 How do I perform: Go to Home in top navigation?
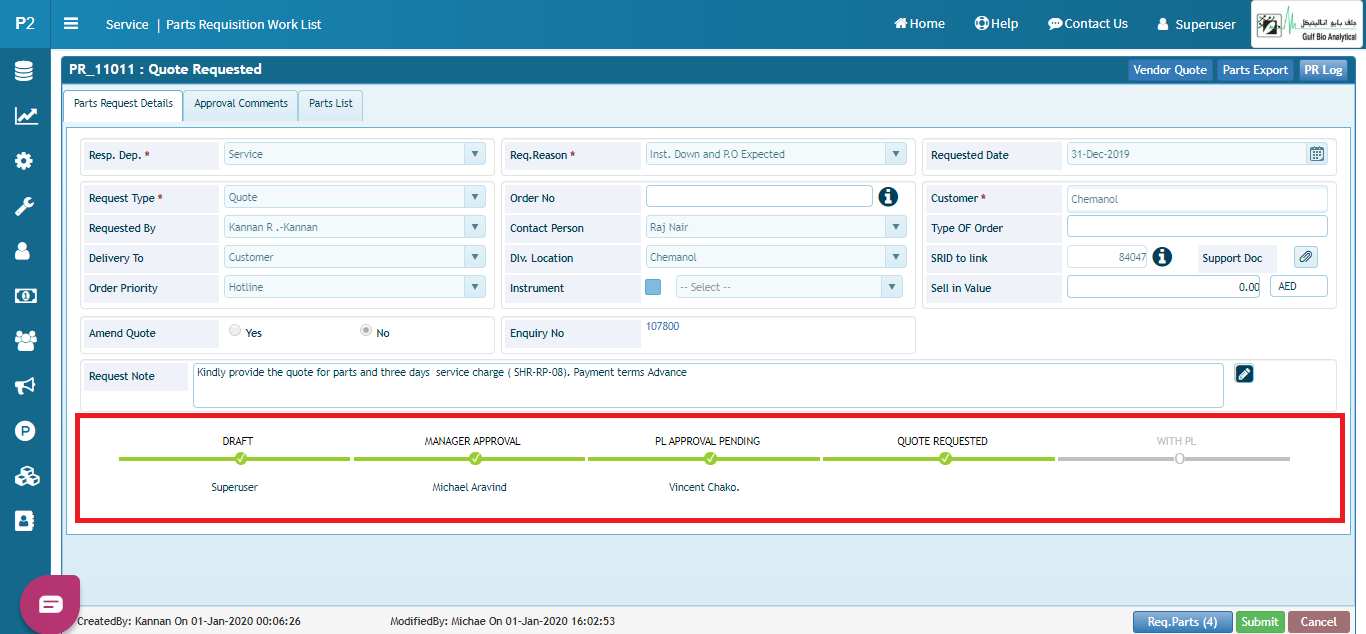(x=919, y=23)
